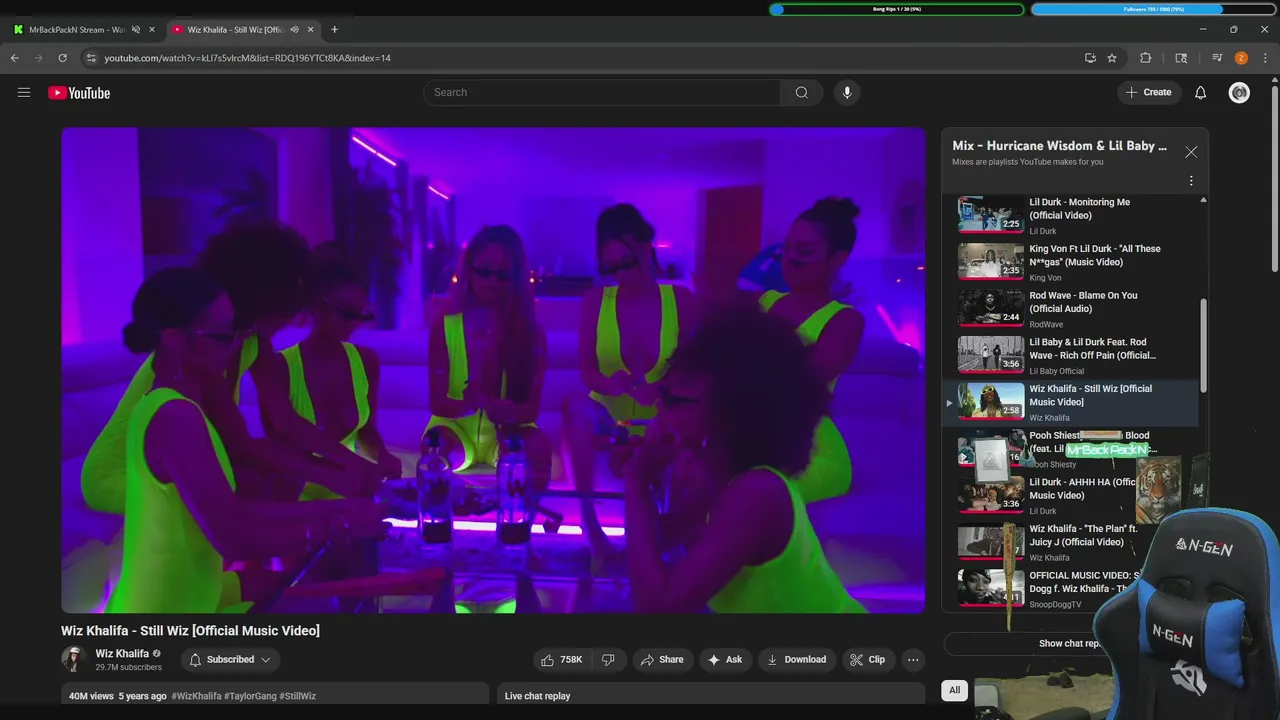Click the #StillWiz hashtag

298,696
